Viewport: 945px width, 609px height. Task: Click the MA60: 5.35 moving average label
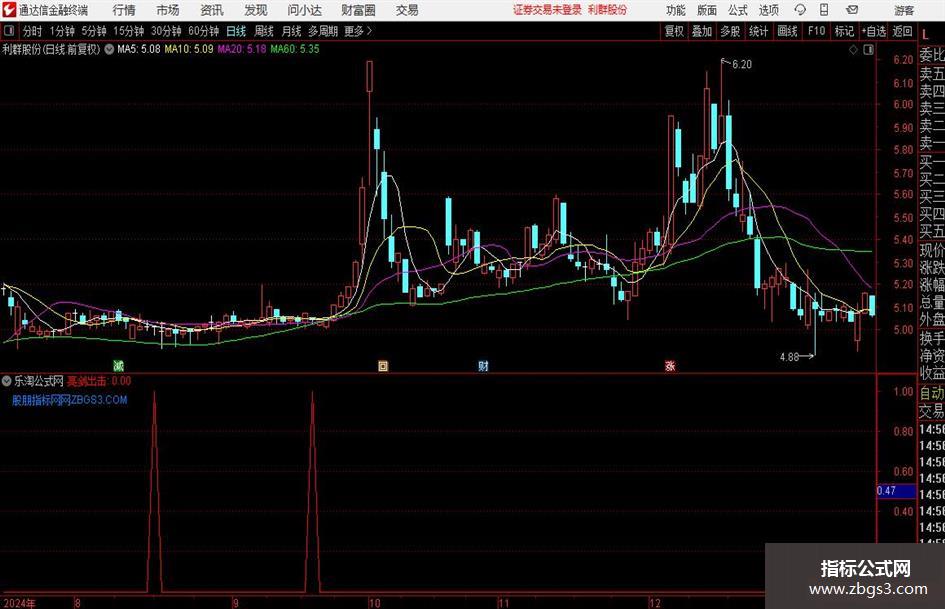coord(295,49)
